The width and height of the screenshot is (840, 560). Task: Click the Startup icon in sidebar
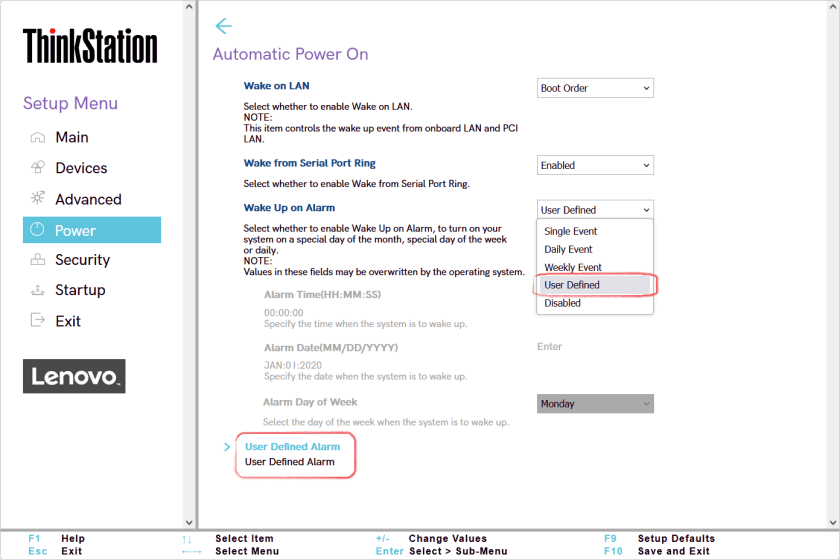coord(38,290)
